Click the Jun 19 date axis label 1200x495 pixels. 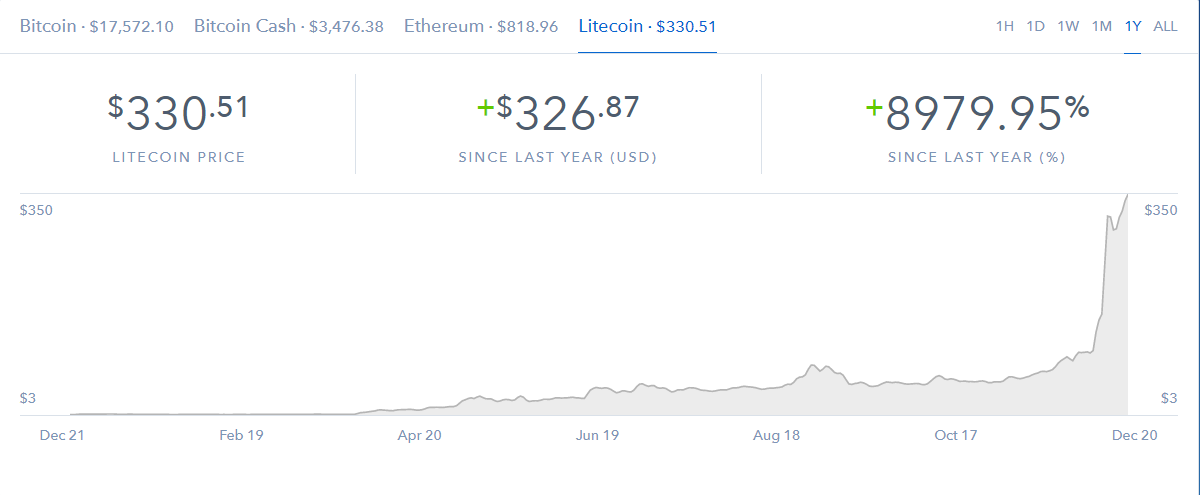pos(598,435)
